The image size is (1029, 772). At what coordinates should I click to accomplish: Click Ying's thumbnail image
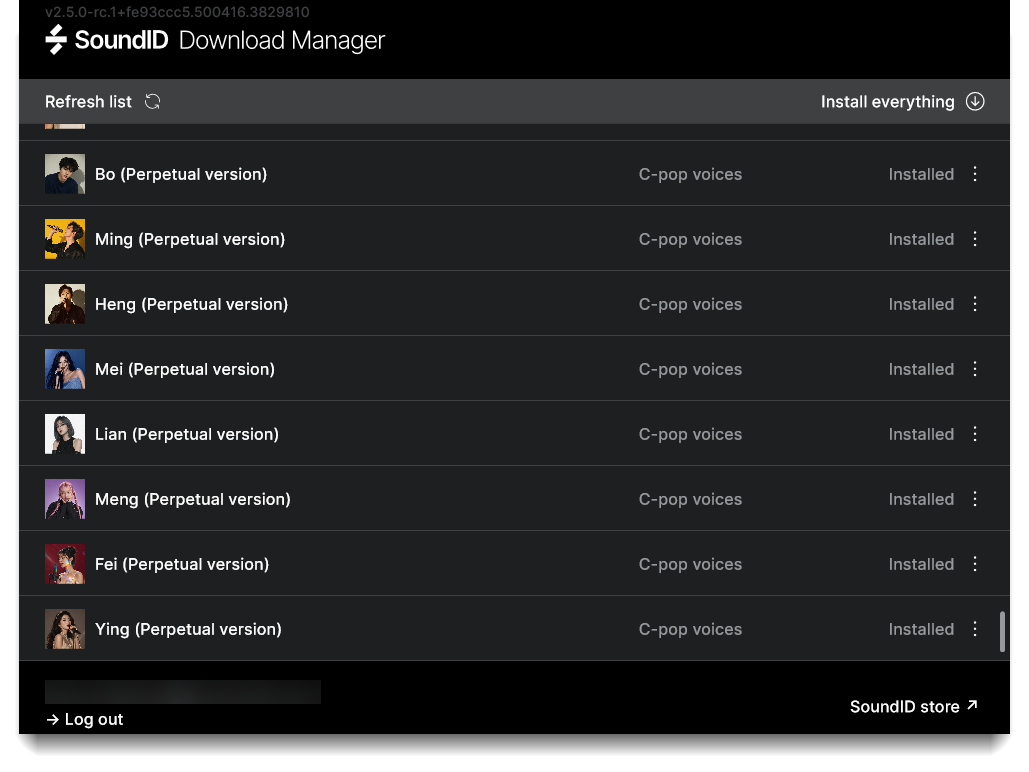[65, 629]
